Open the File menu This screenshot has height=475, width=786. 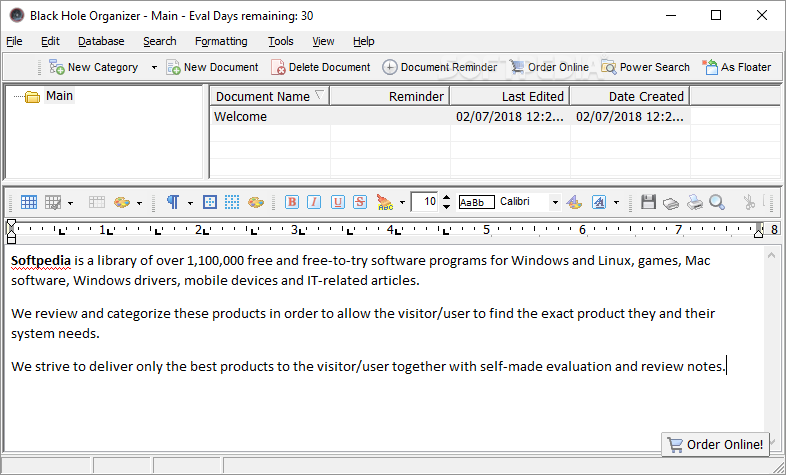(14, 42)
